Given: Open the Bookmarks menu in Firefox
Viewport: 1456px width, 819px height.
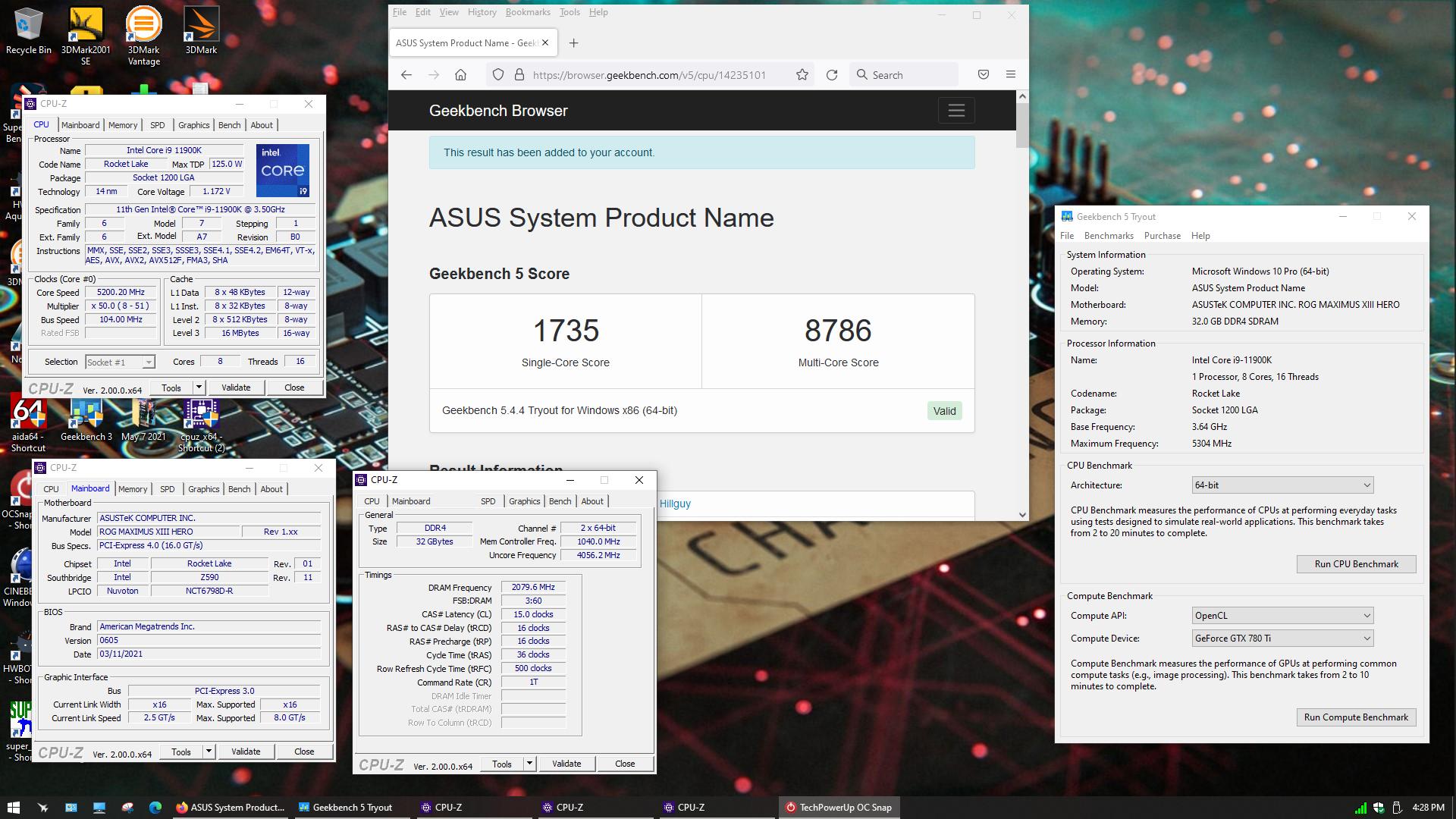Looking at the screenshot, I should pyautogui.click(x=528, y=12).
